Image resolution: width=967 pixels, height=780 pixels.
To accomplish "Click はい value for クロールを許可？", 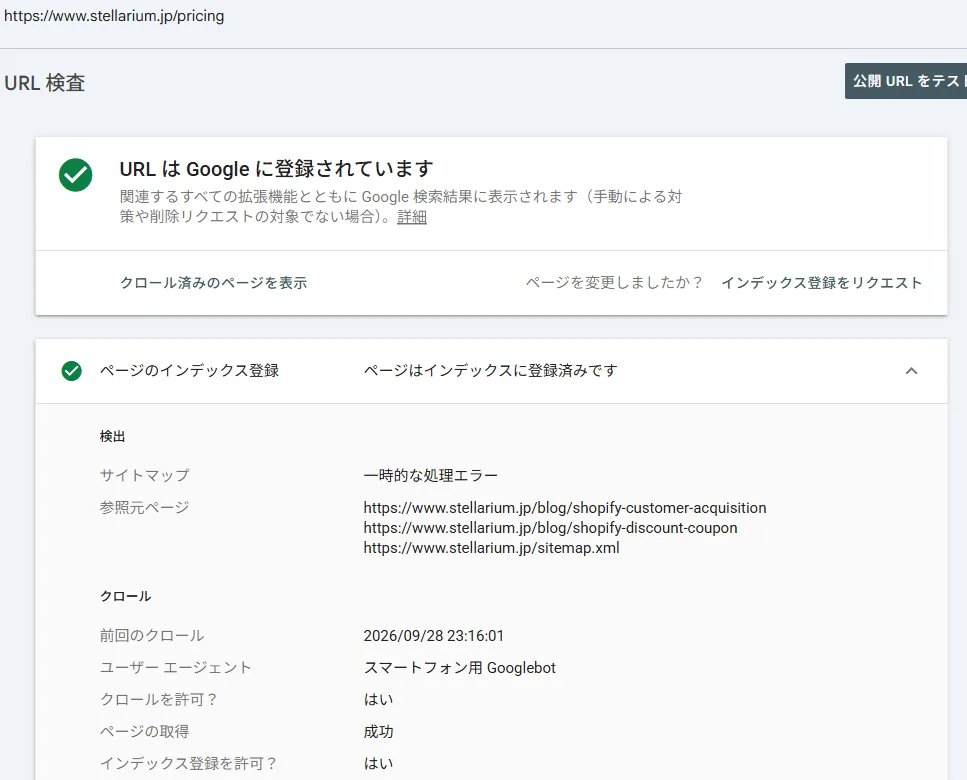I will point(378,699).
